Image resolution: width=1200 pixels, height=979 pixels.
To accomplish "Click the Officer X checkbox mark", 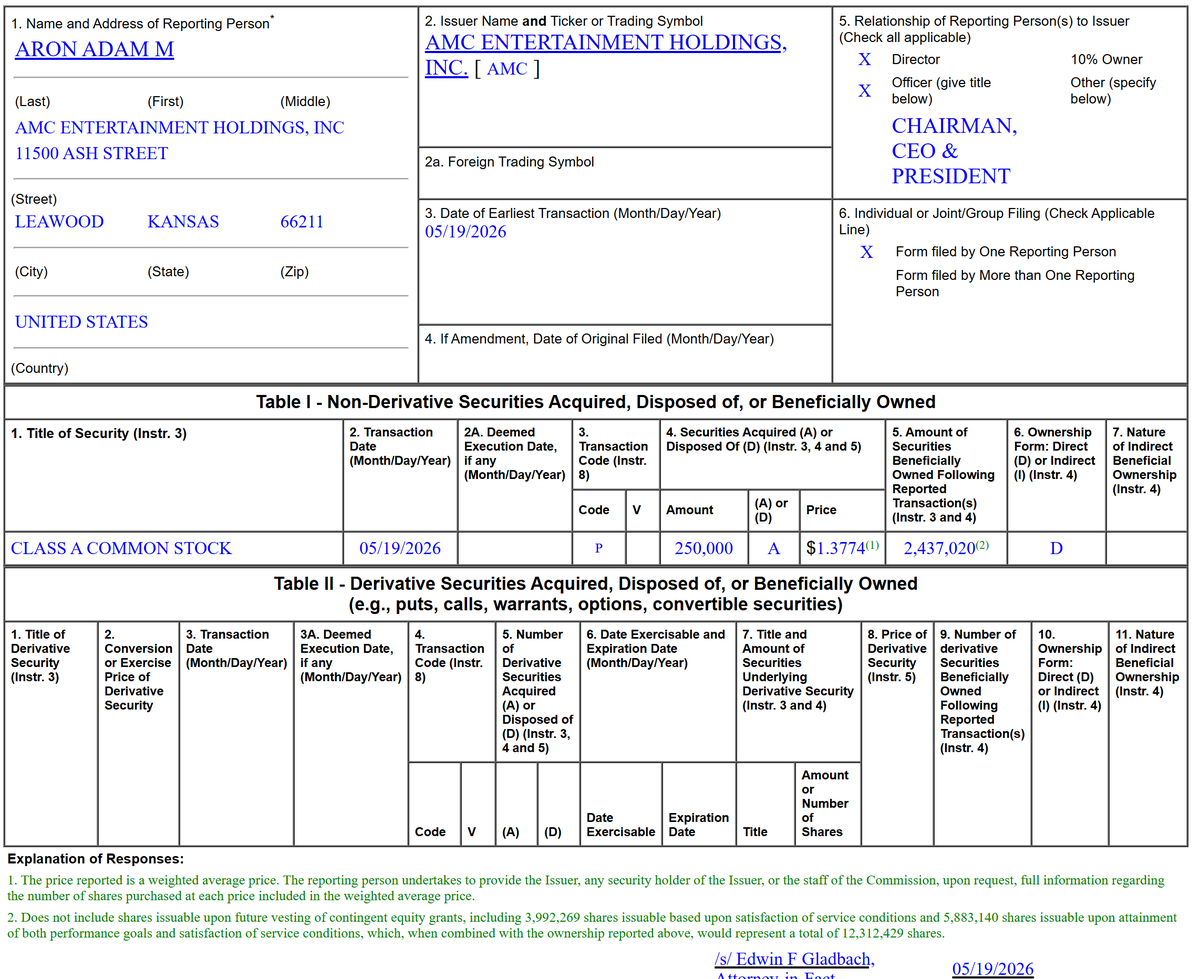I will 864,91.
